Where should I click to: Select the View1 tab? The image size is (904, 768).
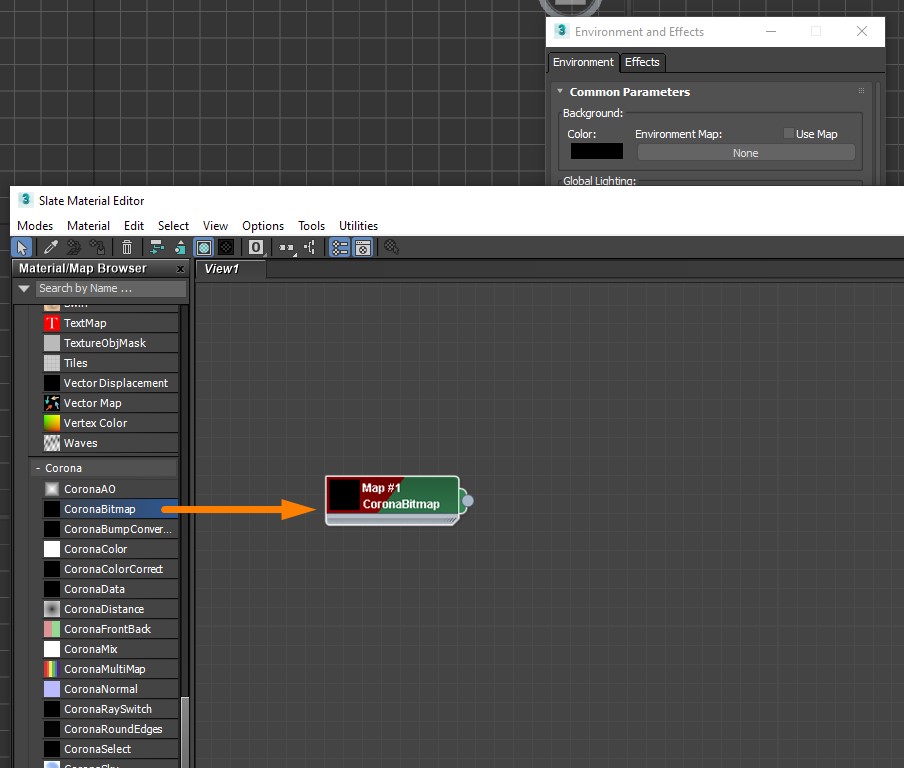(x=231, y=269)
